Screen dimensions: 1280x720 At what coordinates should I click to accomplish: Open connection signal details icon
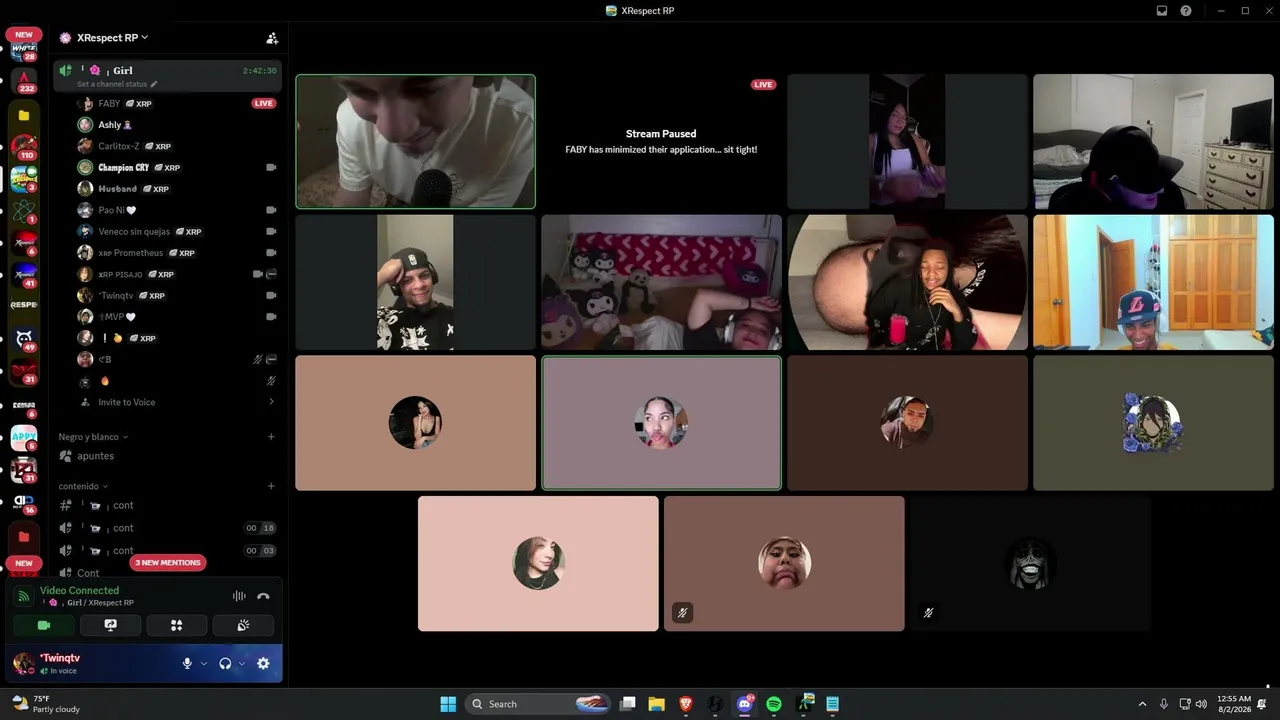(23, 596)
